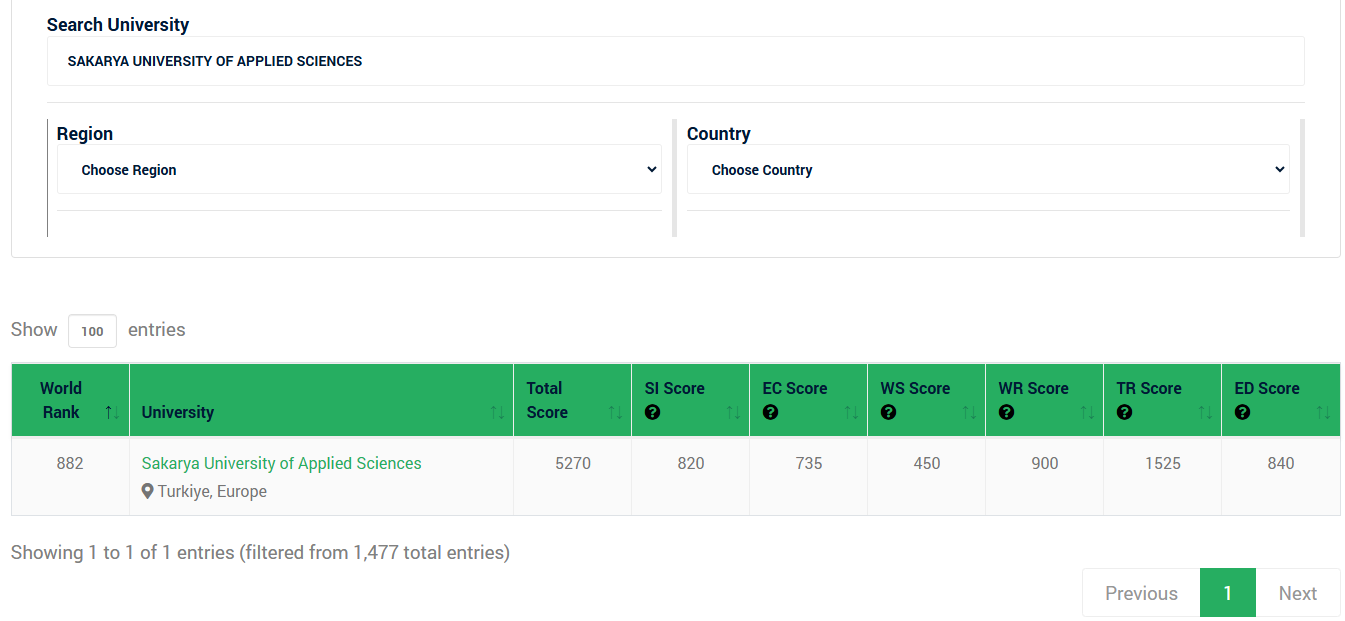The image size is (1345, 621).
Task: Sort by ED Score arrows
Action: pos(1323,412)
